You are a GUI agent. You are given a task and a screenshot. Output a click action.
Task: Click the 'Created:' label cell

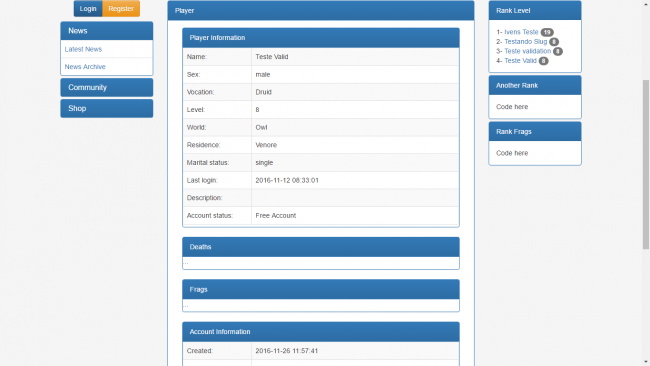pyautogui.click(x=217, y=351)
